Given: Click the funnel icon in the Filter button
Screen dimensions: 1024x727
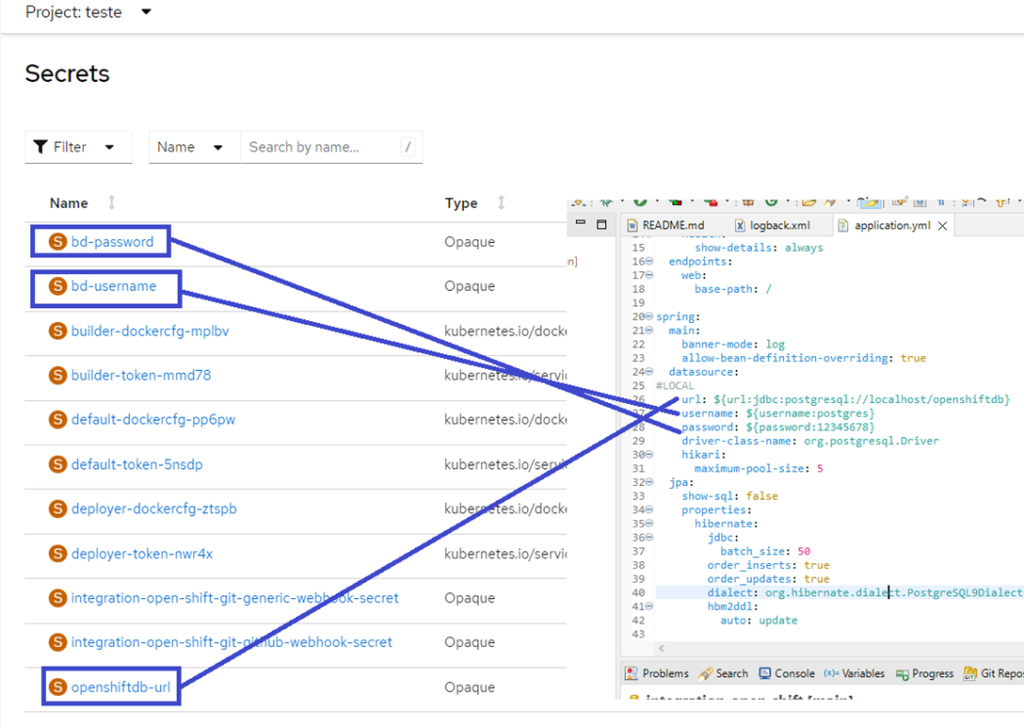Looking at the screenshot, I should click(40, 147).
